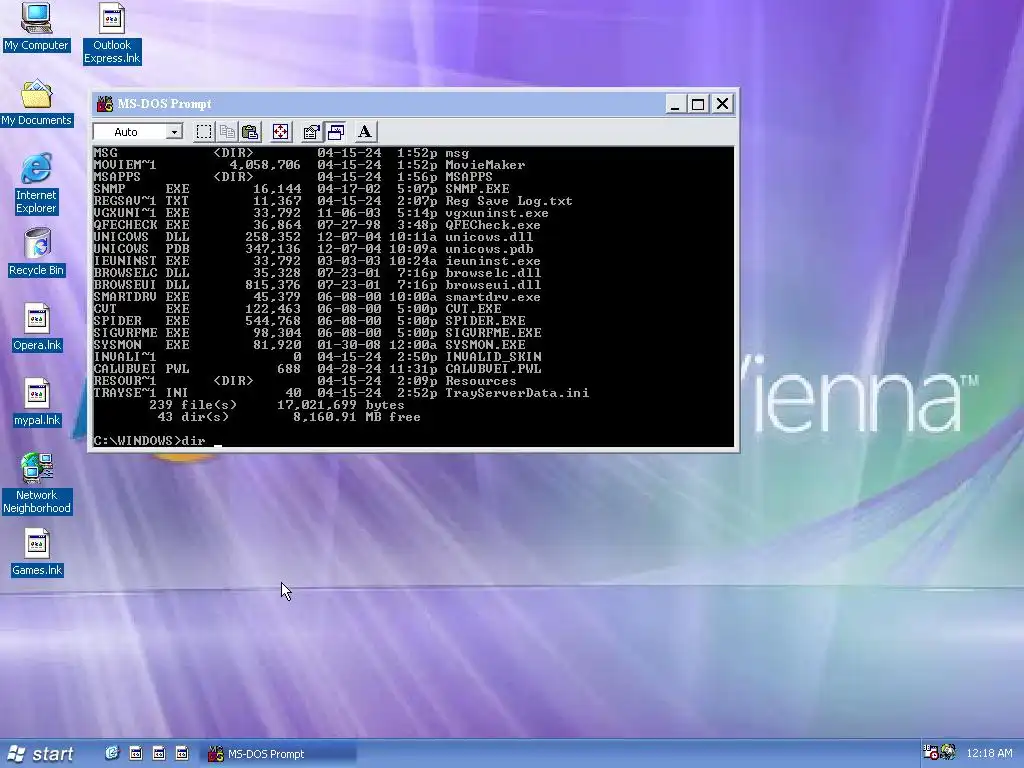1024x768 pixels.
Task: Open the start button menu
Action: point(40,754)
